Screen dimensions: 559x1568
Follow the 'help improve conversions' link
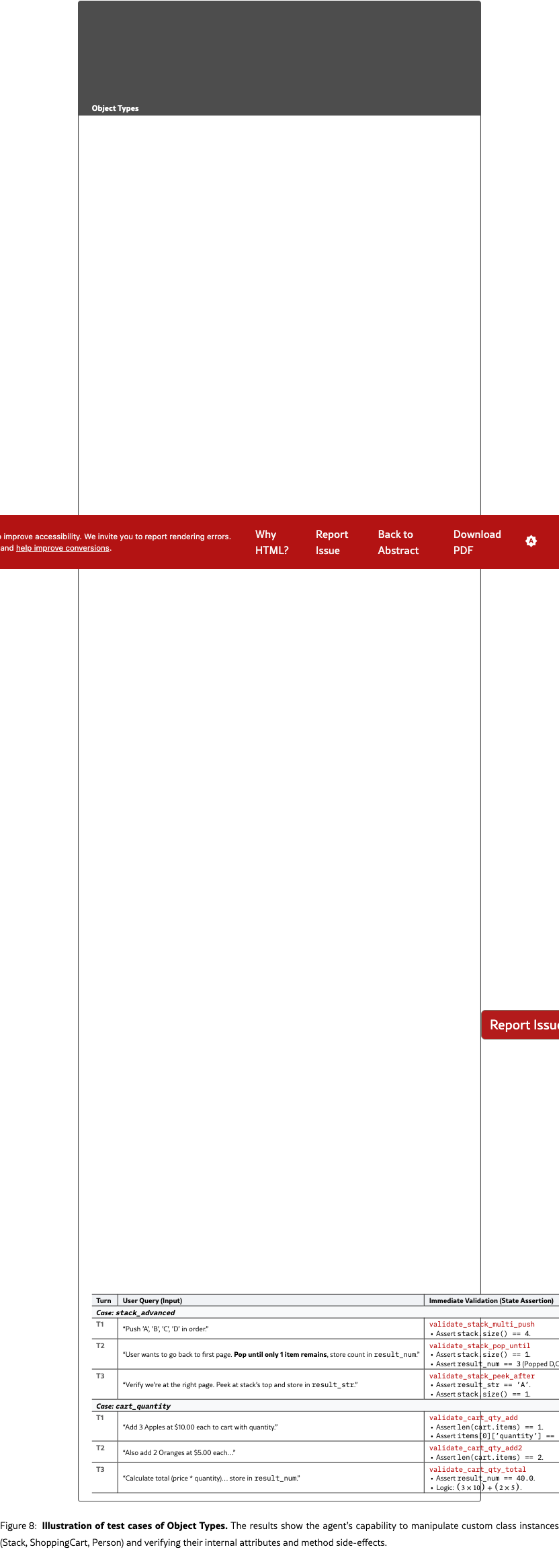click(62, 548)
